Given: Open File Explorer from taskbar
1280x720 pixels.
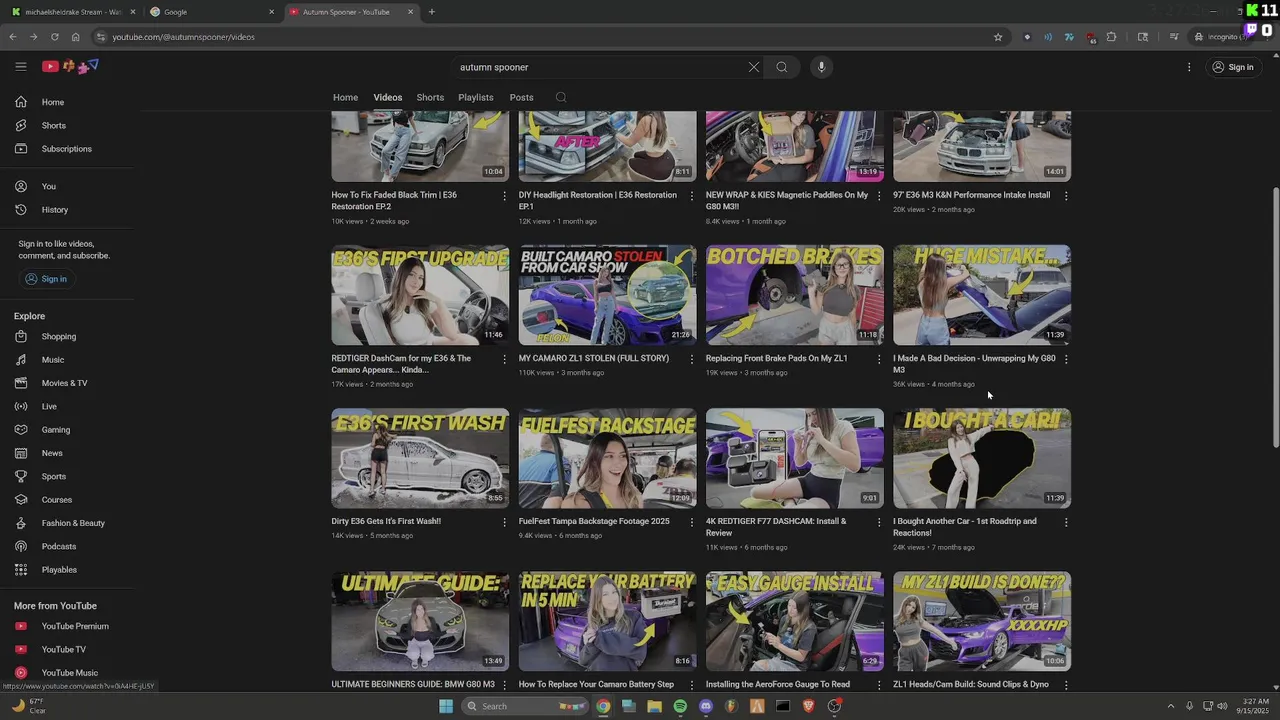Looking at the screenshot, I should (x=654, y=706).
